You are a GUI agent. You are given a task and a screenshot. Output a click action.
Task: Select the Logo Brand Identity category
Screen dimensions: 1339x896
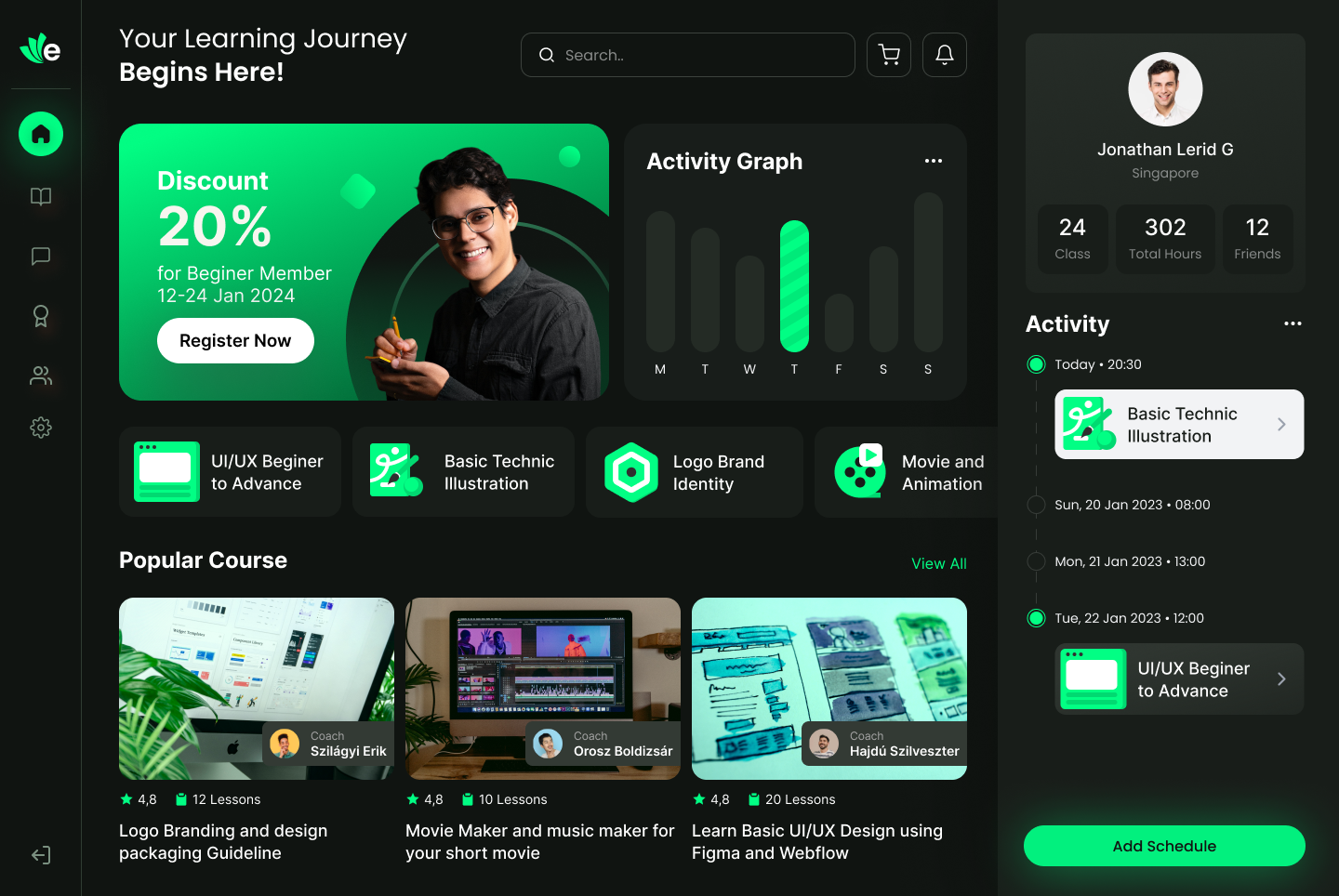pyautogui.click(x=694, y=472)
